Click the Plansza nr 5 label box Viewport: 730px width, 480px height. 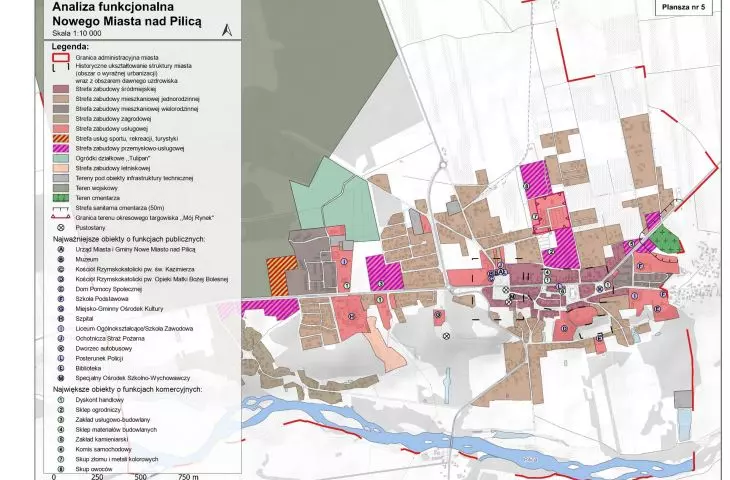[x=683, y=7]
